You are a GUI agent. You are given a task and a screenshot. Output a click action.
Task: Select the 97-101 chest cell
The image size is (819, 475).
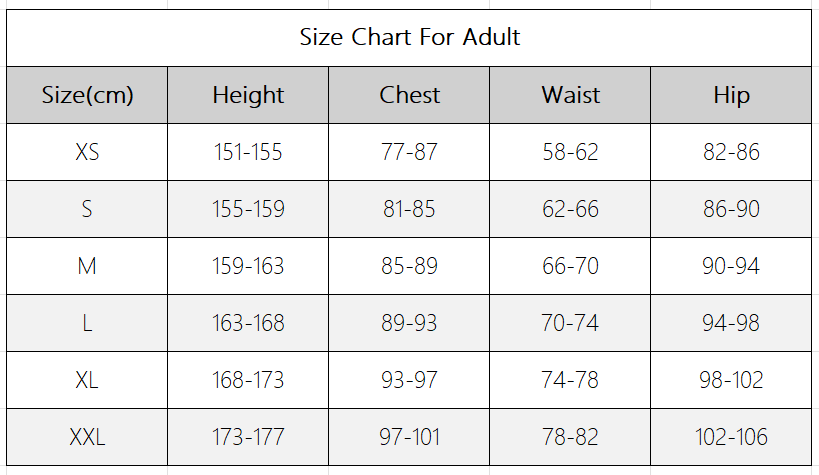pos(409,437)
